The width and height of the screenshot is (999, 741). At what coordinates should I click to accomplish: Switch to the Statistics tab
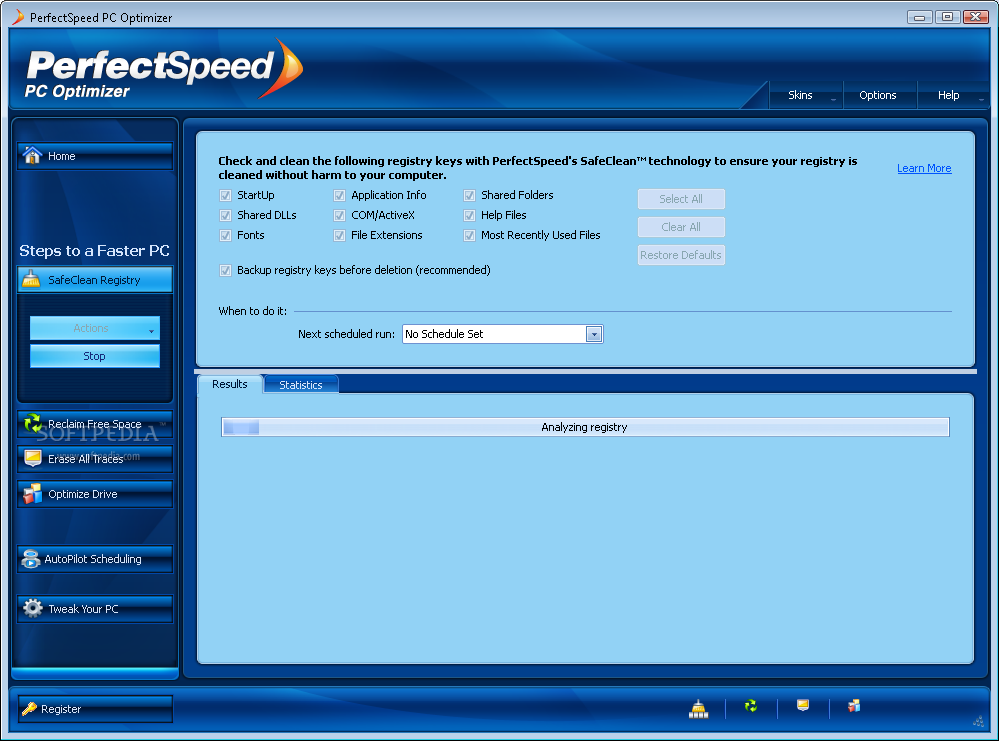point(301,385)
